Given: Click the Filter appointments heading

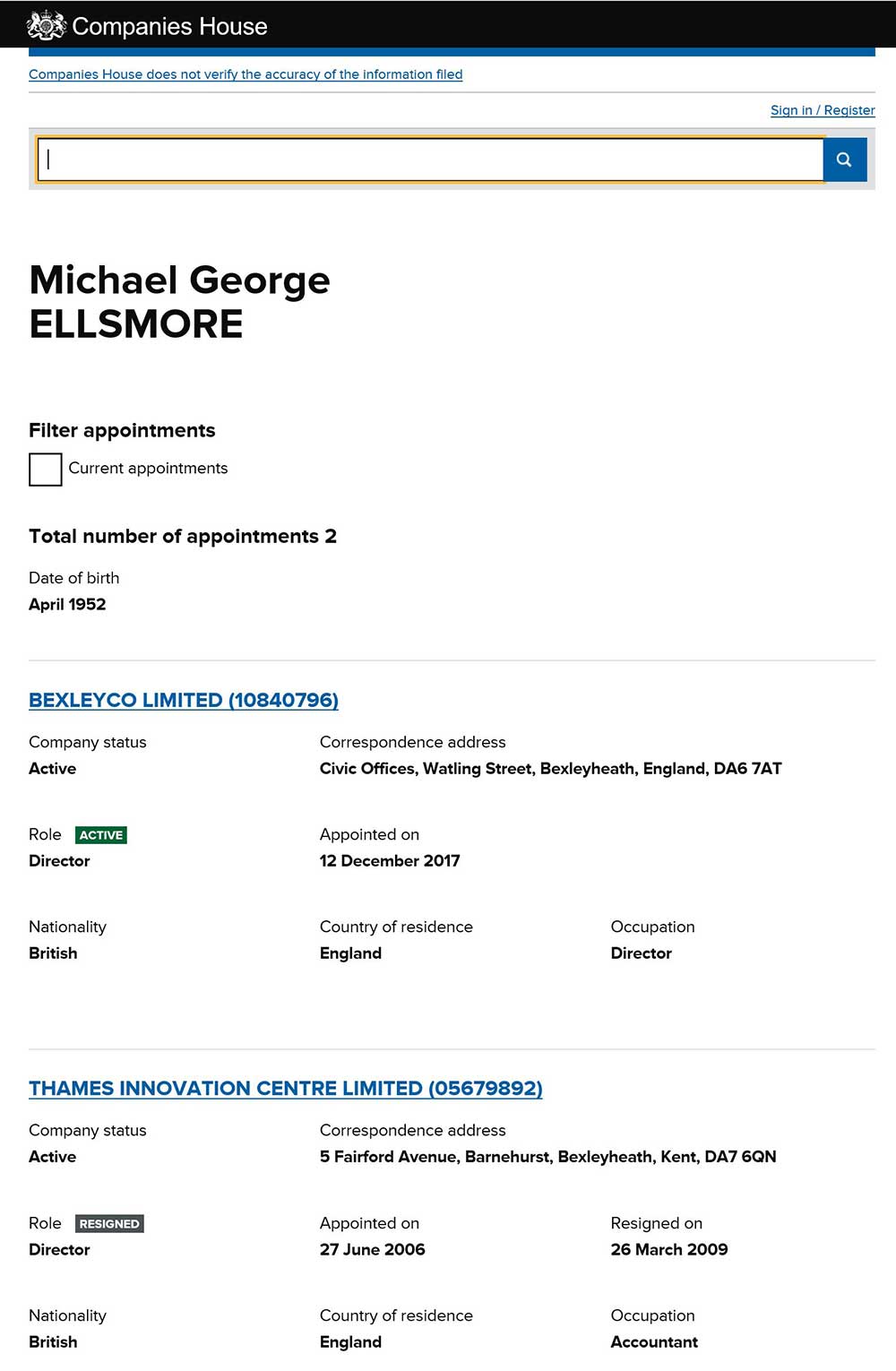Looking at the screenshot, I should click(122, 430).
